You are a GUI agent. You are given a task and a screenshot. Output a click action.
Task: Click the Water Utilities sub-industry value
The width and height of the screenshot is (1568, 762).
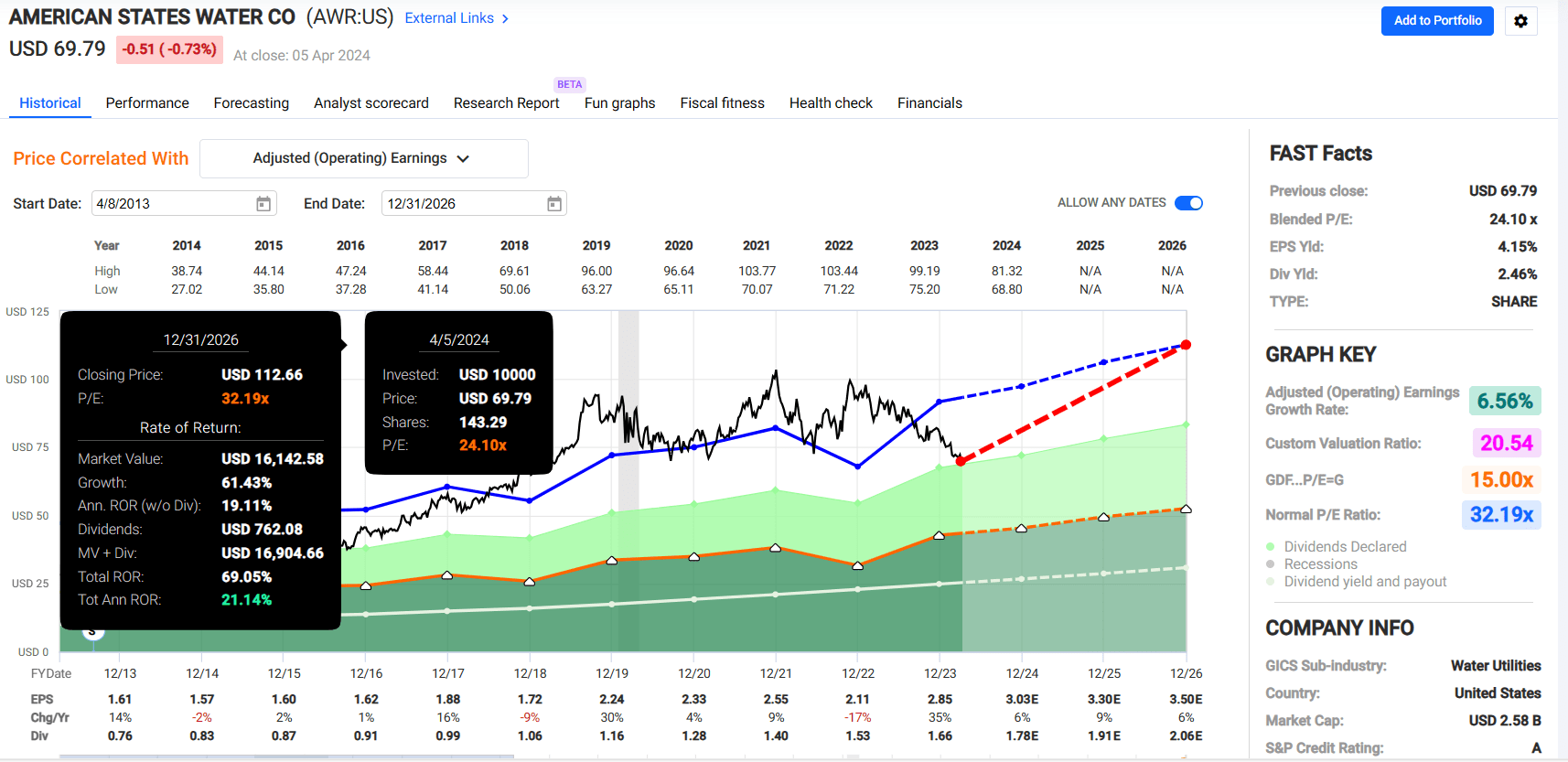coord(1496,665)
